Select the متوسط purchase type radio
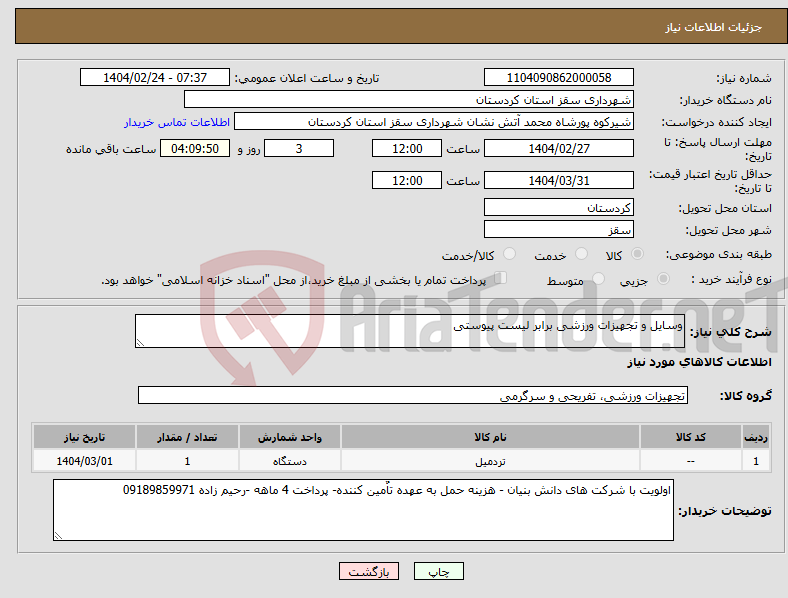Image resolution: width=788 pixels, height=598 pixels. pos(598,278)
